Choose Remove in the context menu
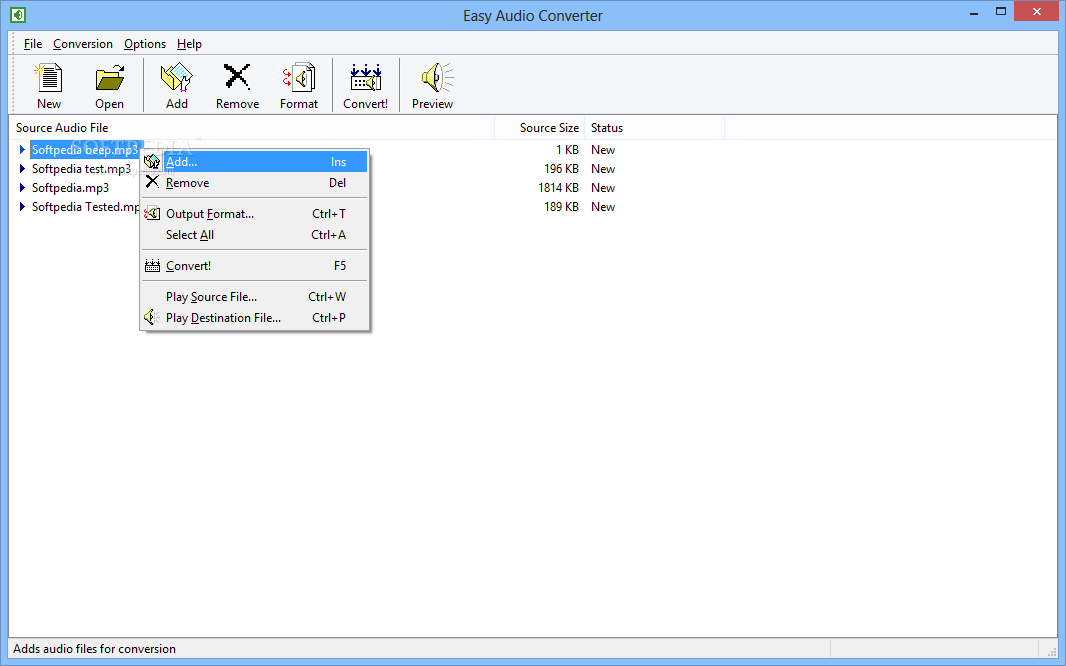Viewport: 1066px width, 666px height. pos(255,183)
